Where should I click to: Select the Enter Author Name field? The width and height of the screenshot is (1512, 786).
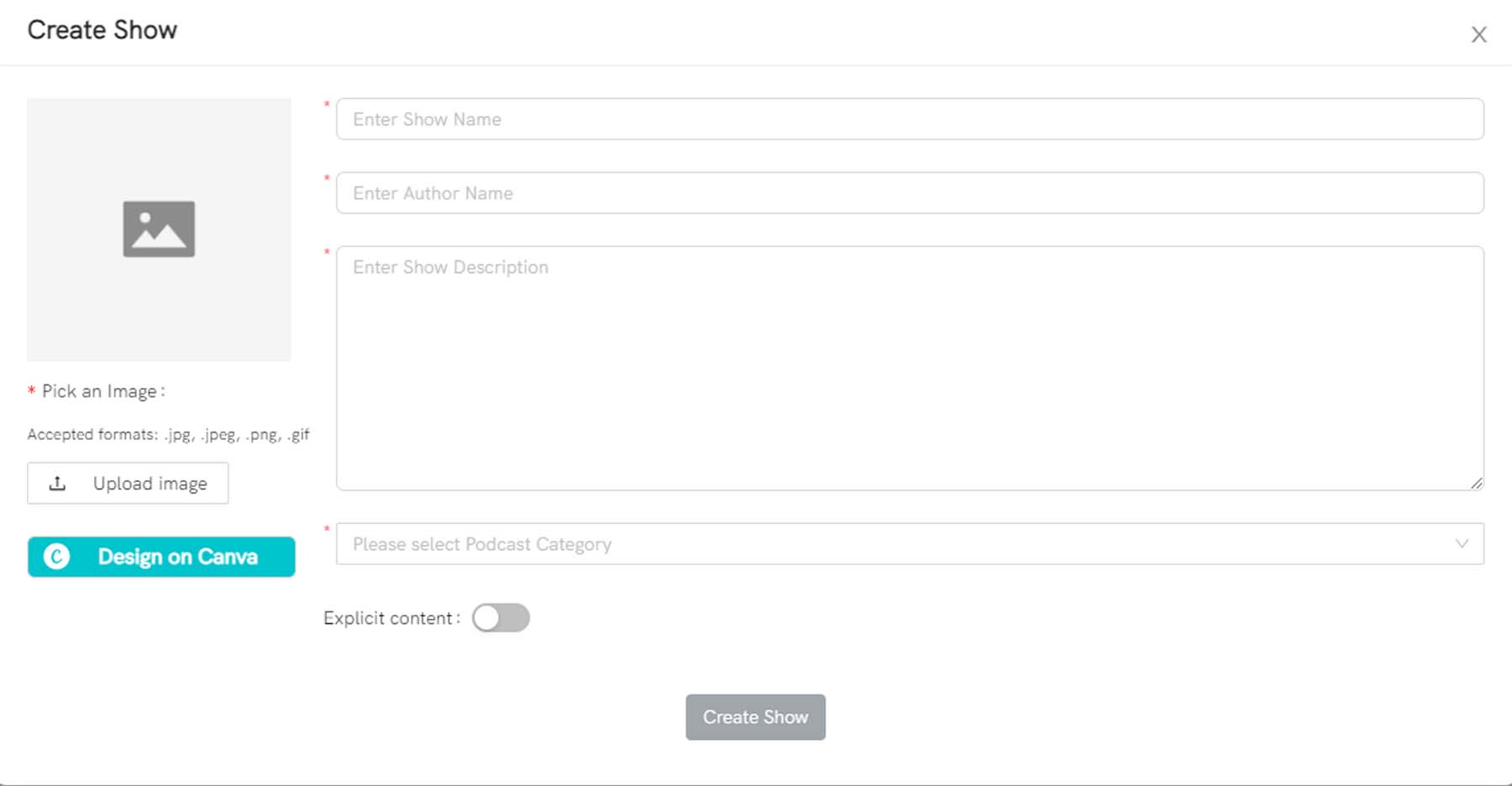coord(909,193)
